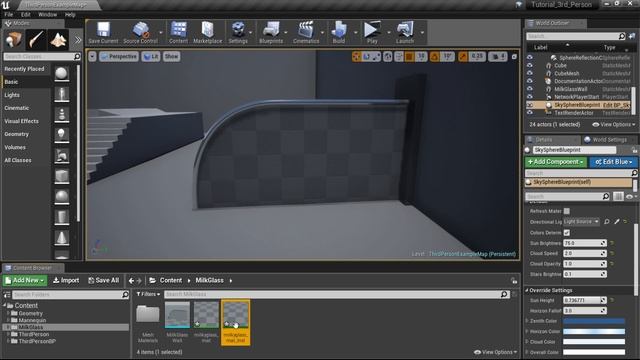The height and width of the screenshot is (360, 640).
Task: Select the Landscape mode icon
Action: point(58,40)
